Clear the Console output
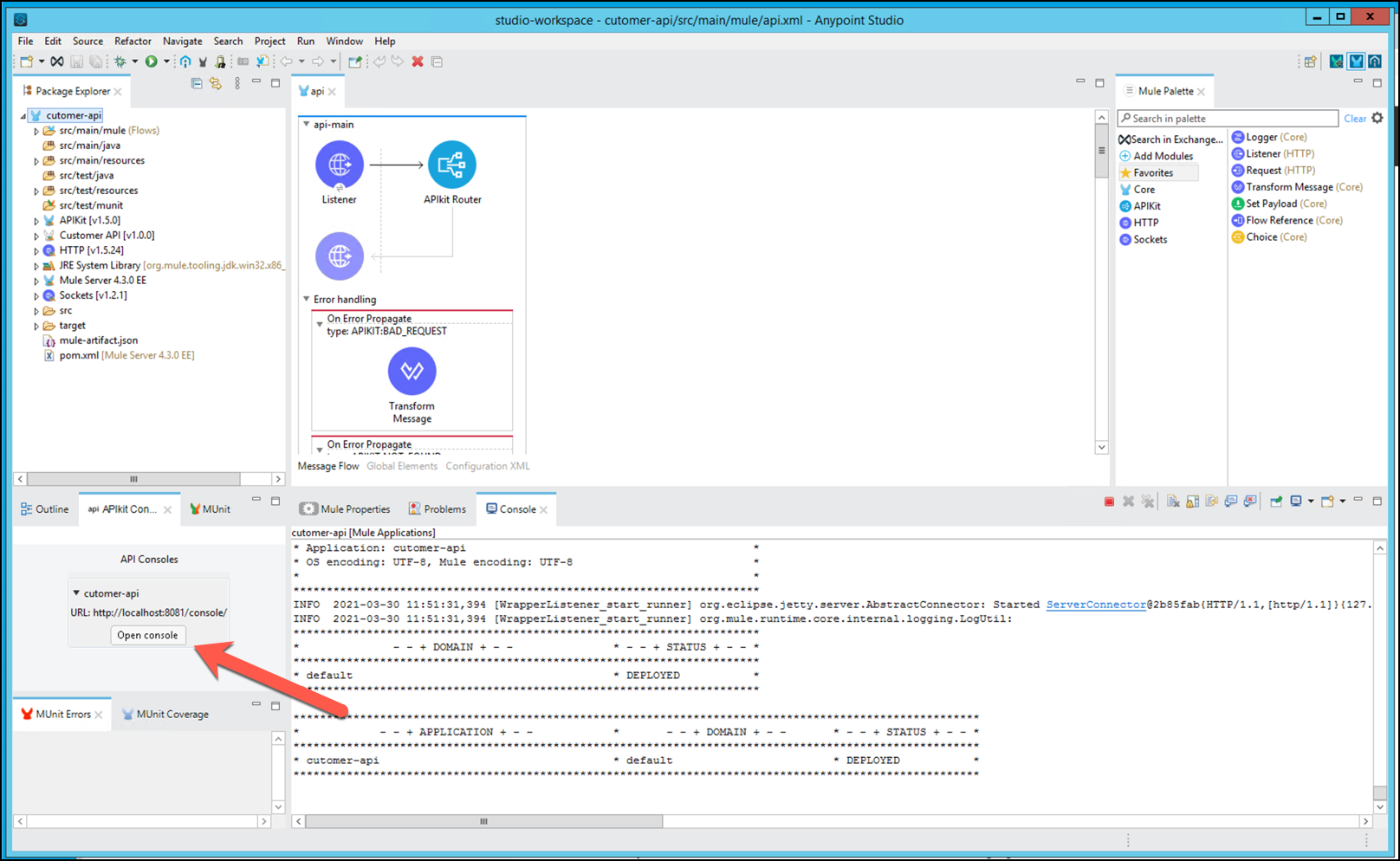The width and height of the screenshot is (1400, 861). tap(1173, 502)
